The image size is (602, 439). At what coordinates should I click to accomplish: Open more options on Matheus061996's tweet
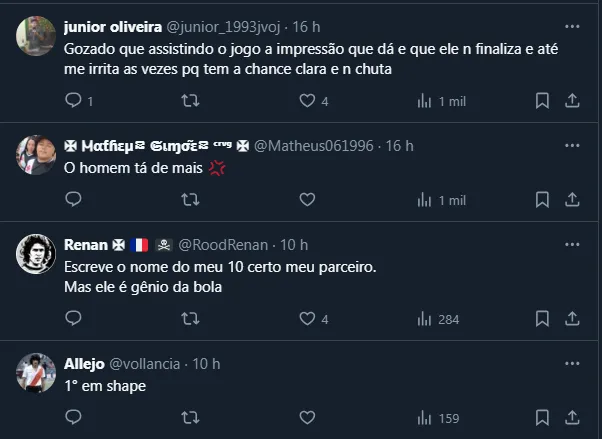(572, 146)
